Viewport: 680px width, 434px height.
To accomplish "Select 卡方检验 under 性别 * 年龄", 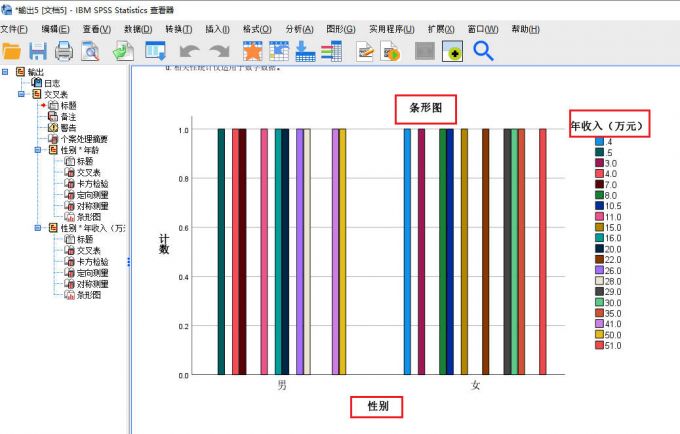I will 92,184.
